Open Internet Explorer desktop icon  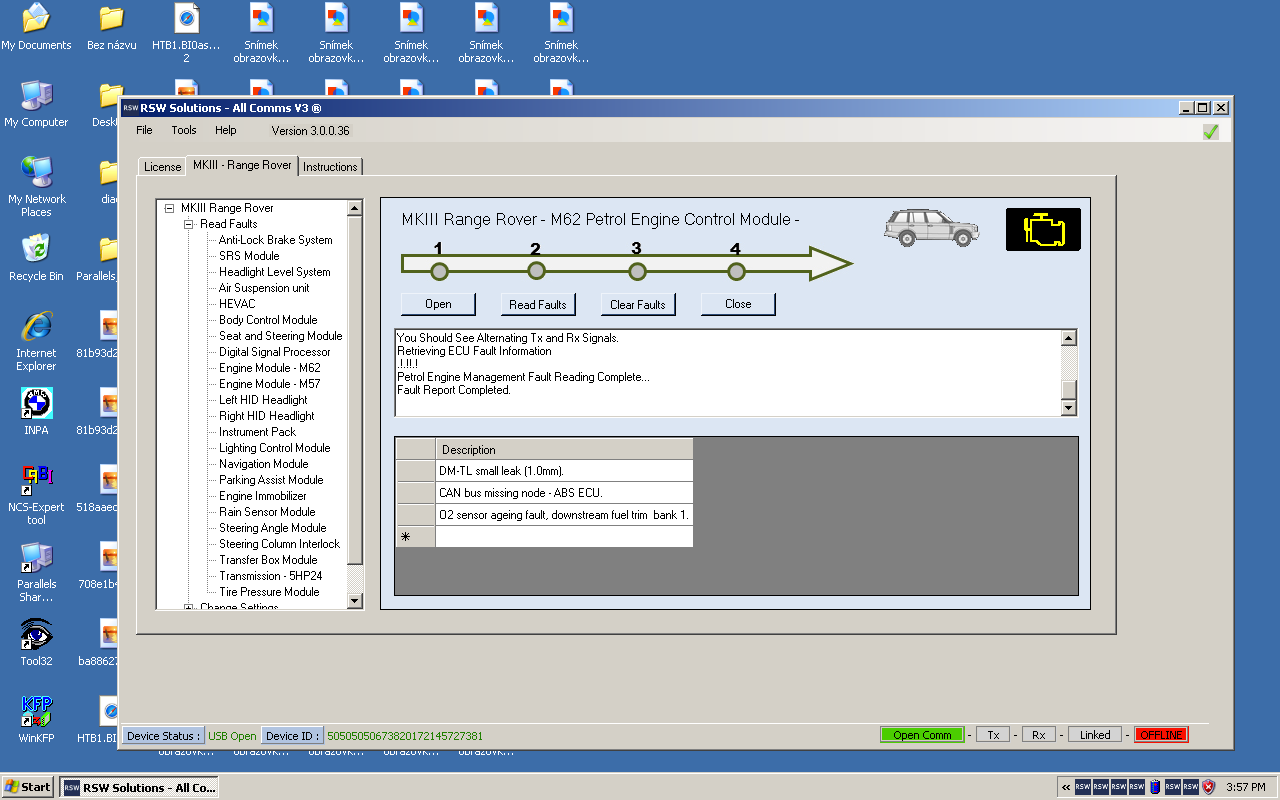click(x=37, y=328)
